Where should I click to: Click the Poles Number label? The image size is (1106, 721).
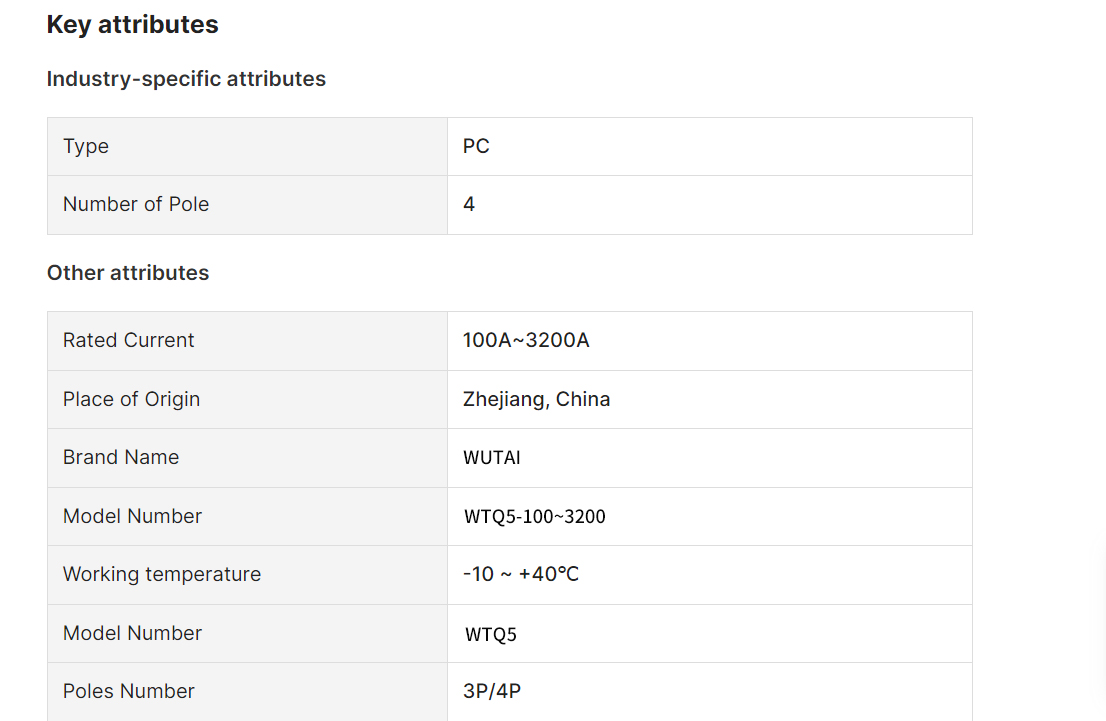[128, 691]
